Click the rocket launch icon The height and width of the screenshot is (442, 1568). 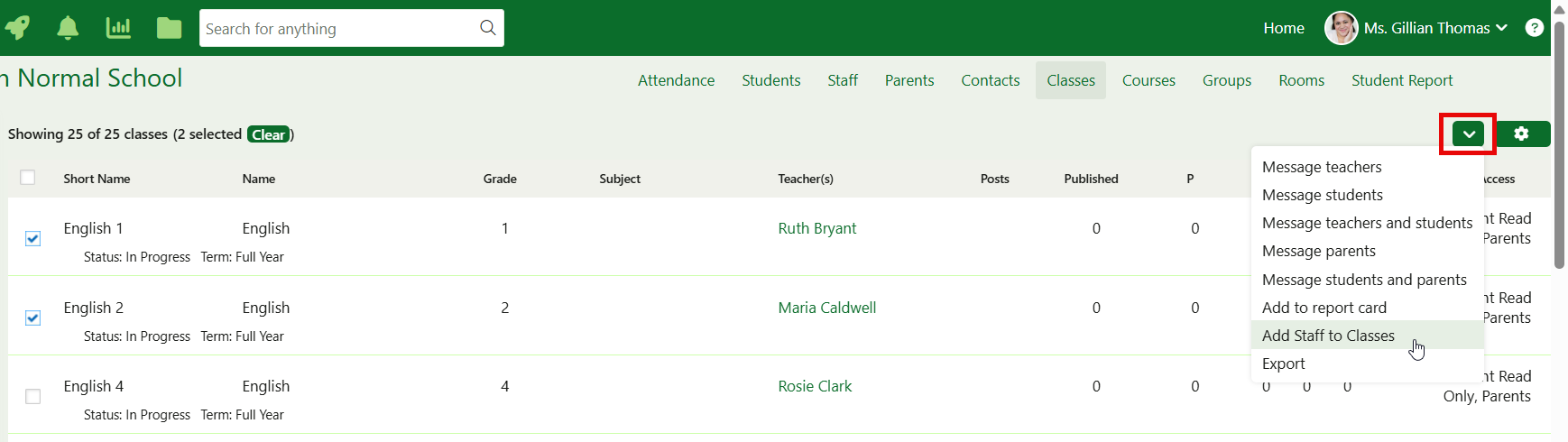click(17, 28)
